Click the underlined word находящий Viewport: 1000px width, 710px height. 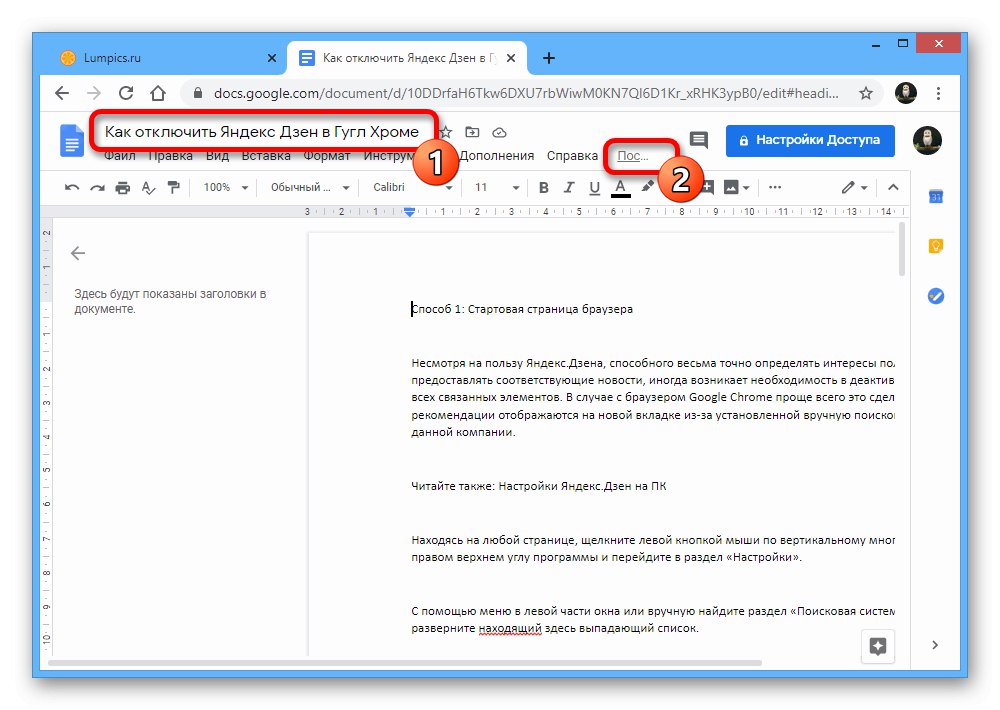tap(510, 628)
